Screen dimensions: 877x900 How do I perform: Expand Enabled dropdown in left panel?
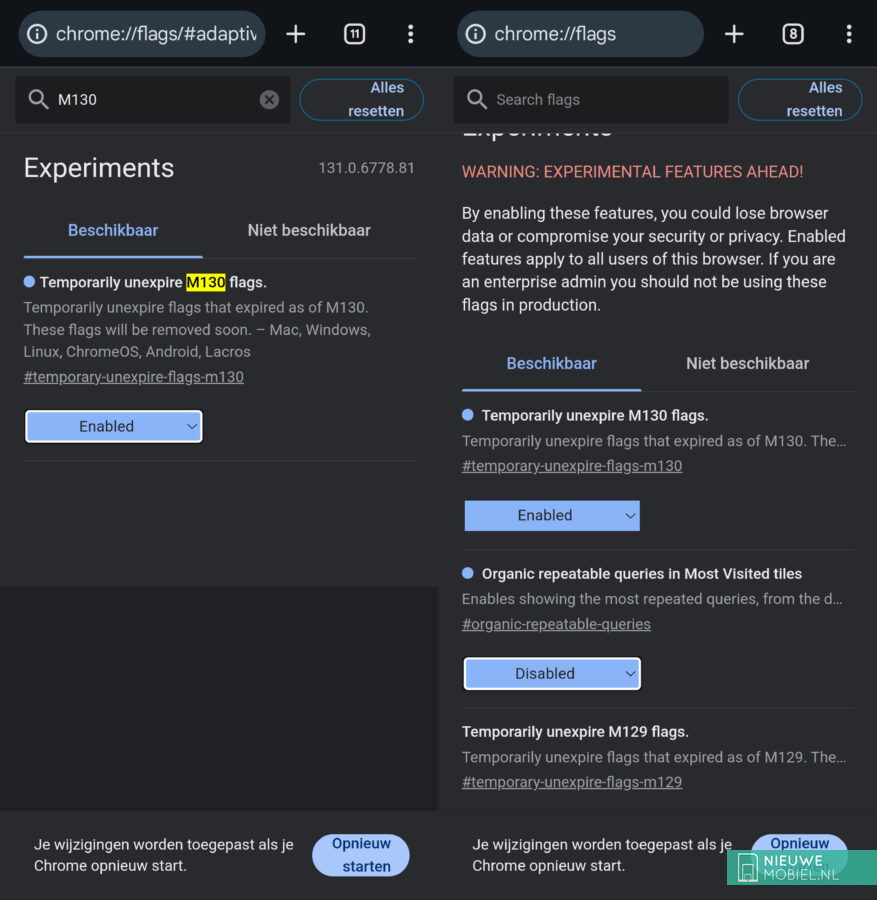click(x=114, y=426)
